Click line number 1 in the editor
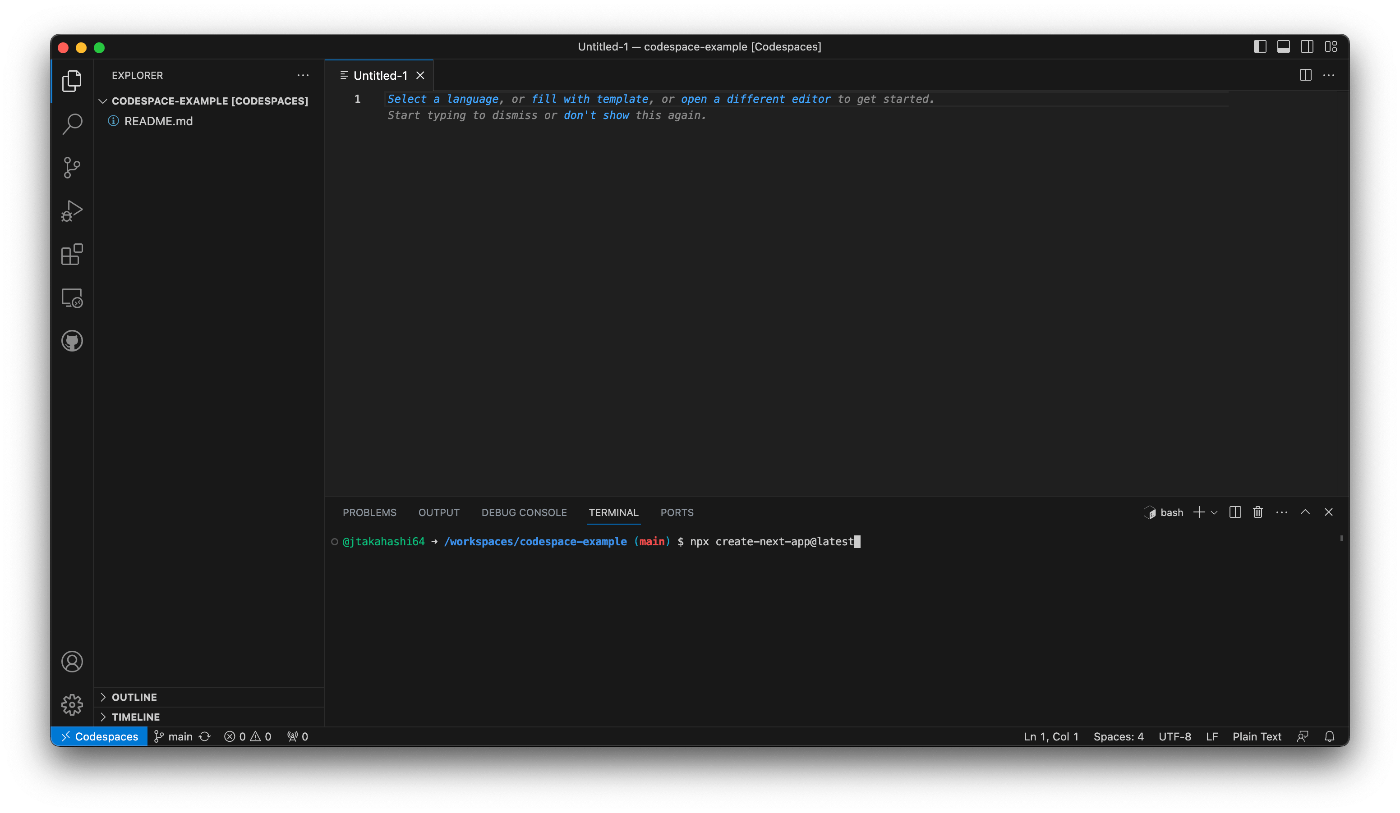 (x=357, y=99)
